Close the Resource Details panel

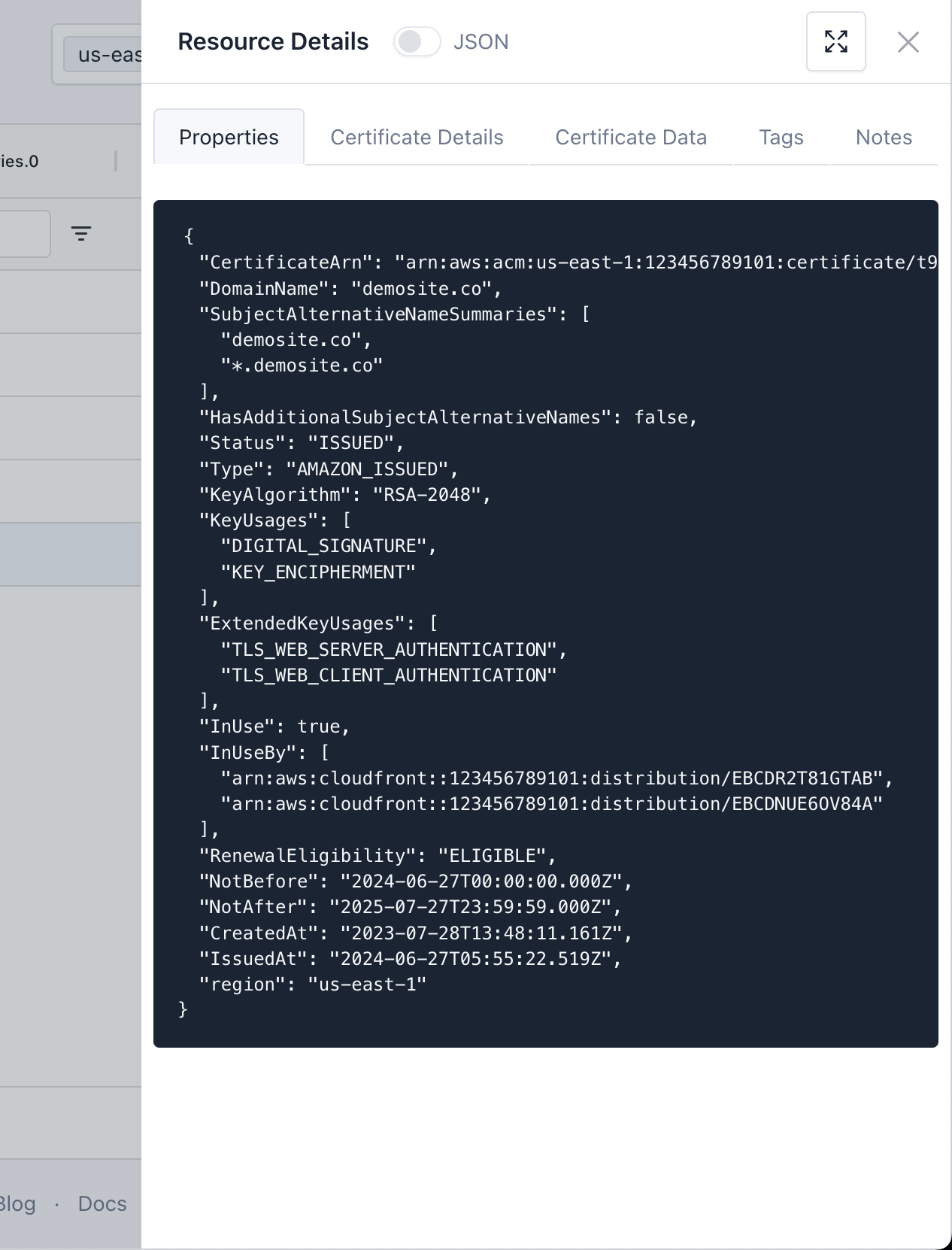click(x=908, y=42)
